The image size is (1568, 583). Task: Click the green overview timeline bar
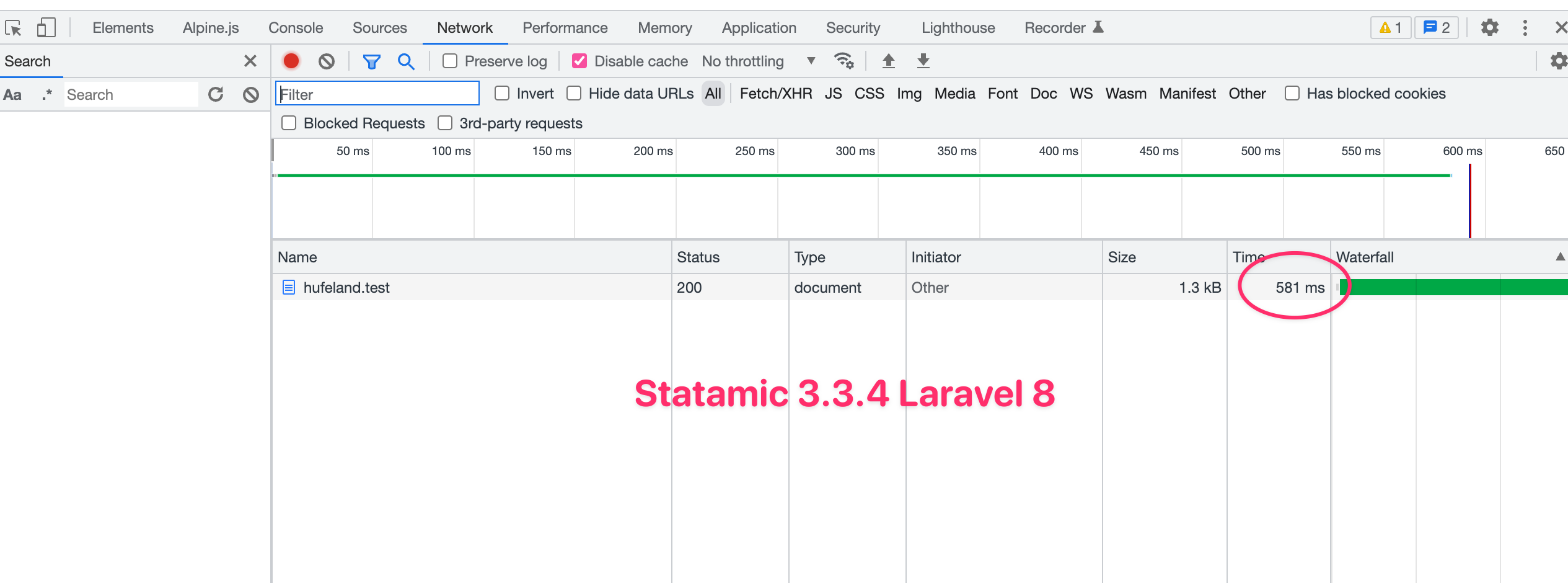click(865, 176)
